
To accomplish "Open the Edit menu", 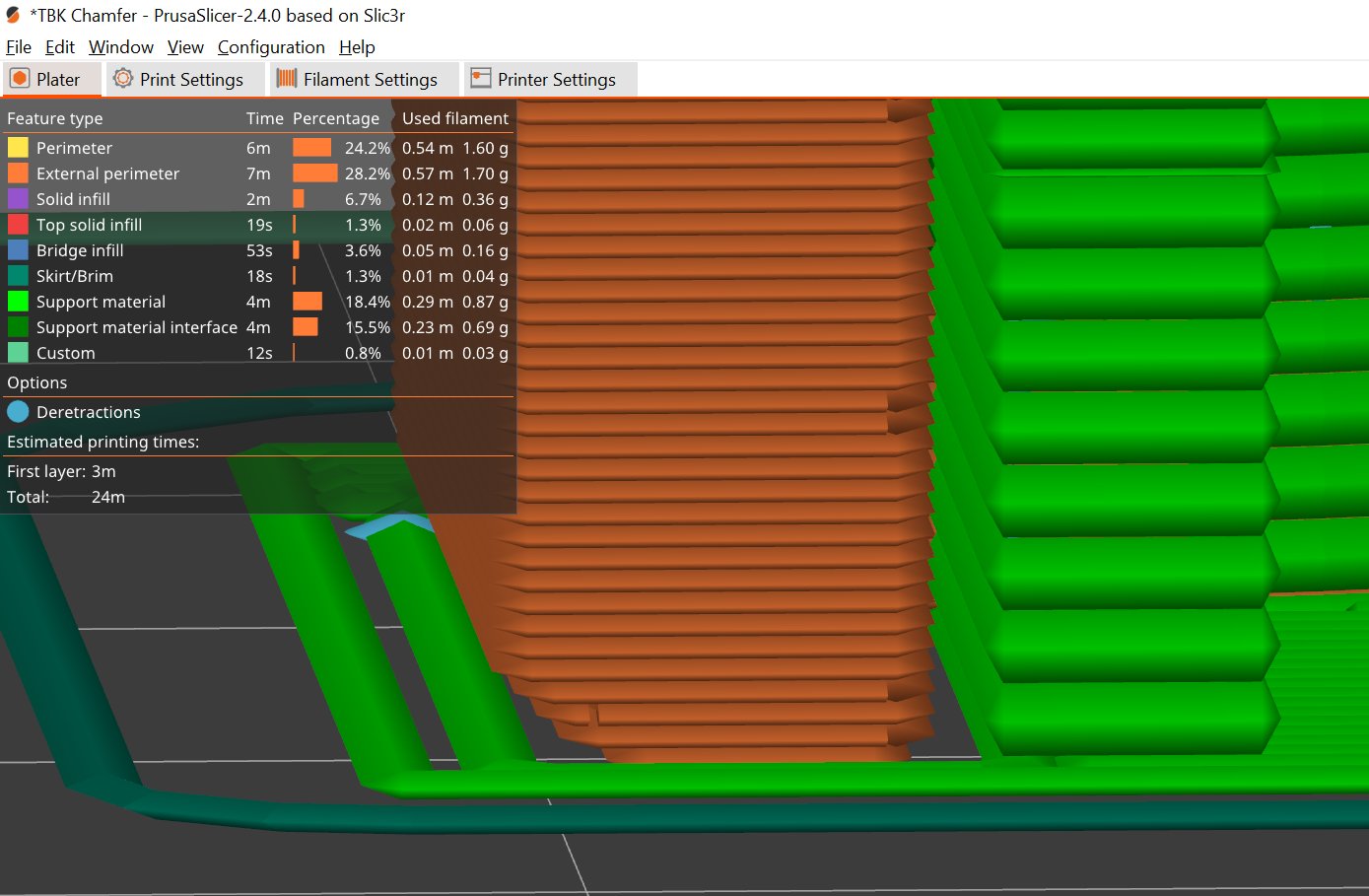I will (60, 47).
